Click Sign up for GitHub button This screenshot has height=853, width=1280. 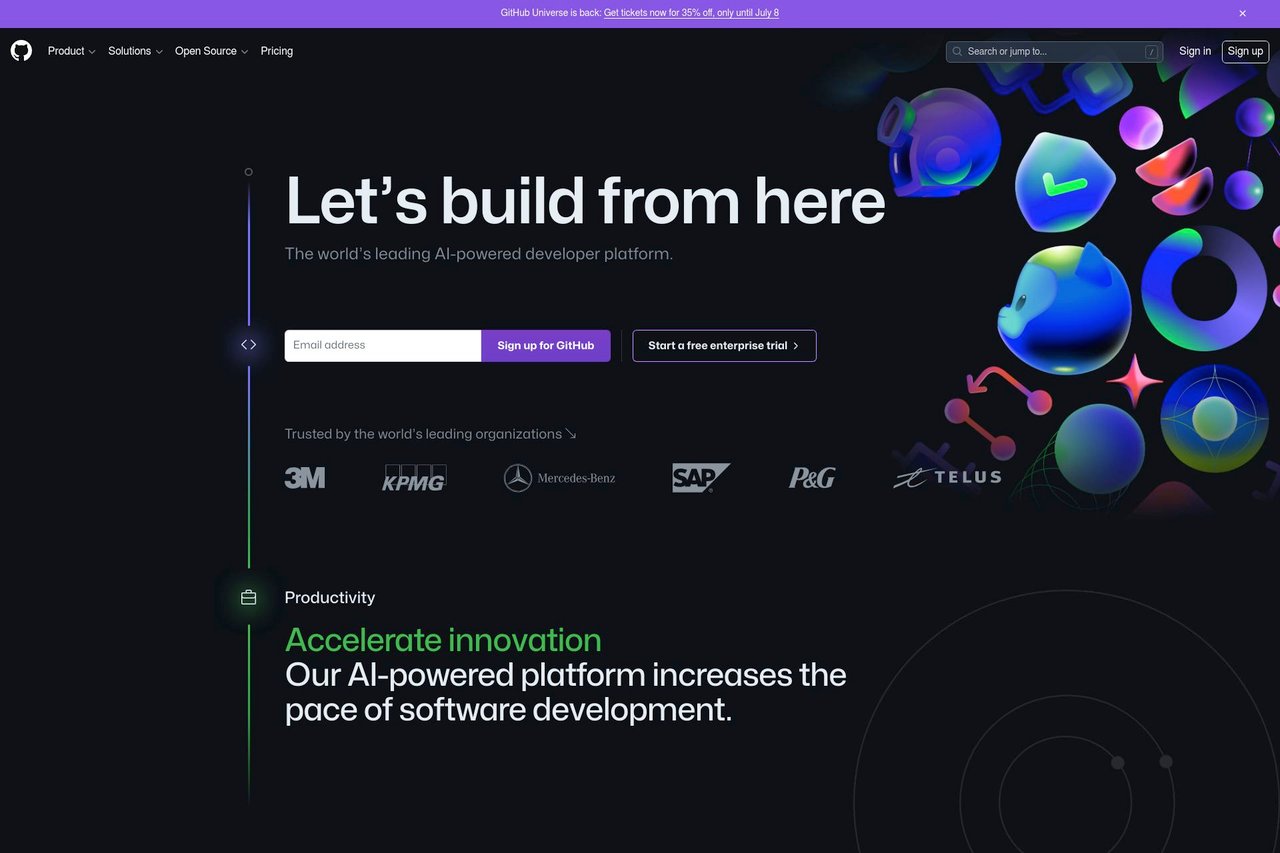pos(546,346)
